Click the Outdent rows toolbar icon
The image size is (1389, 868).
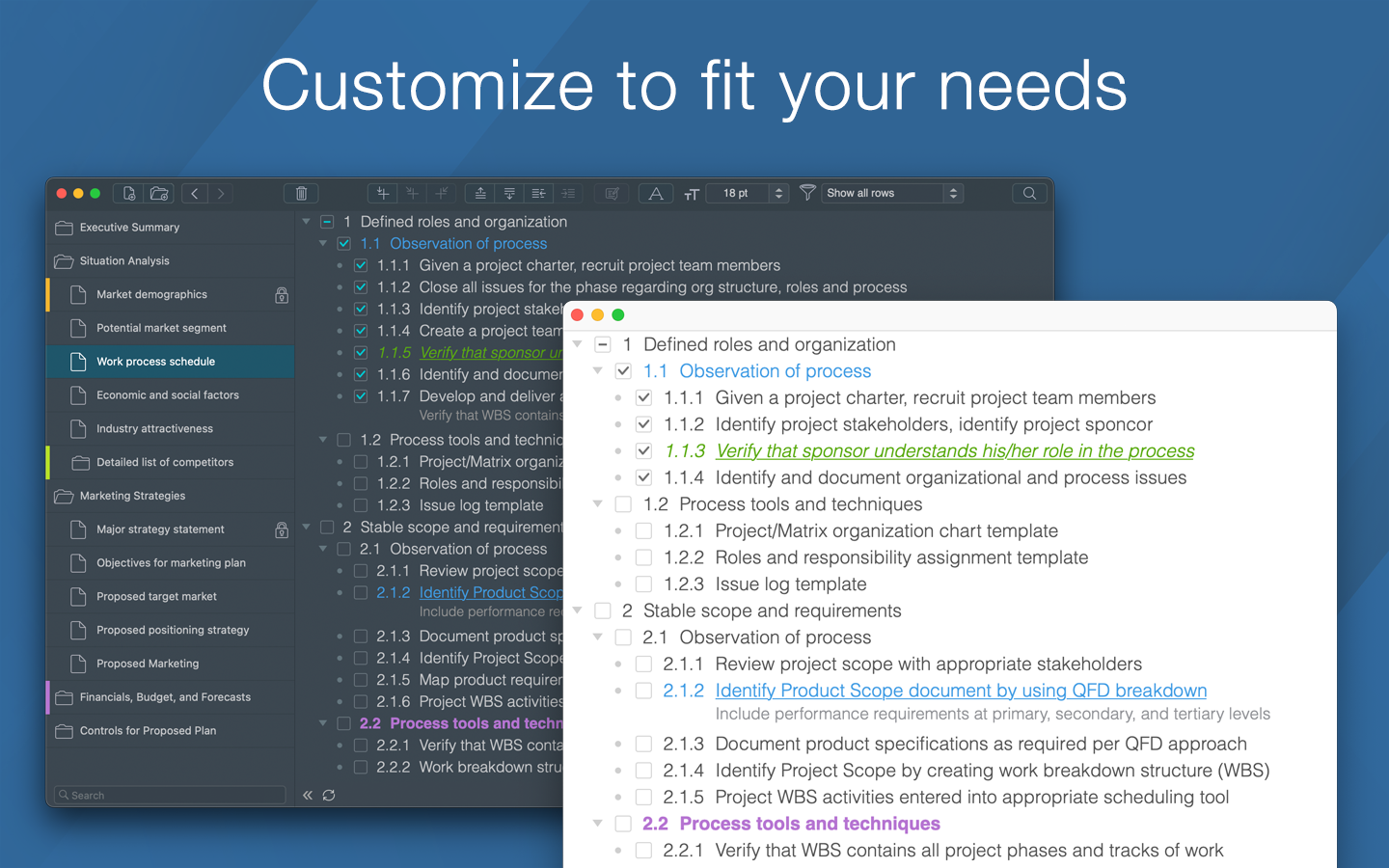(x=538, y=193)
